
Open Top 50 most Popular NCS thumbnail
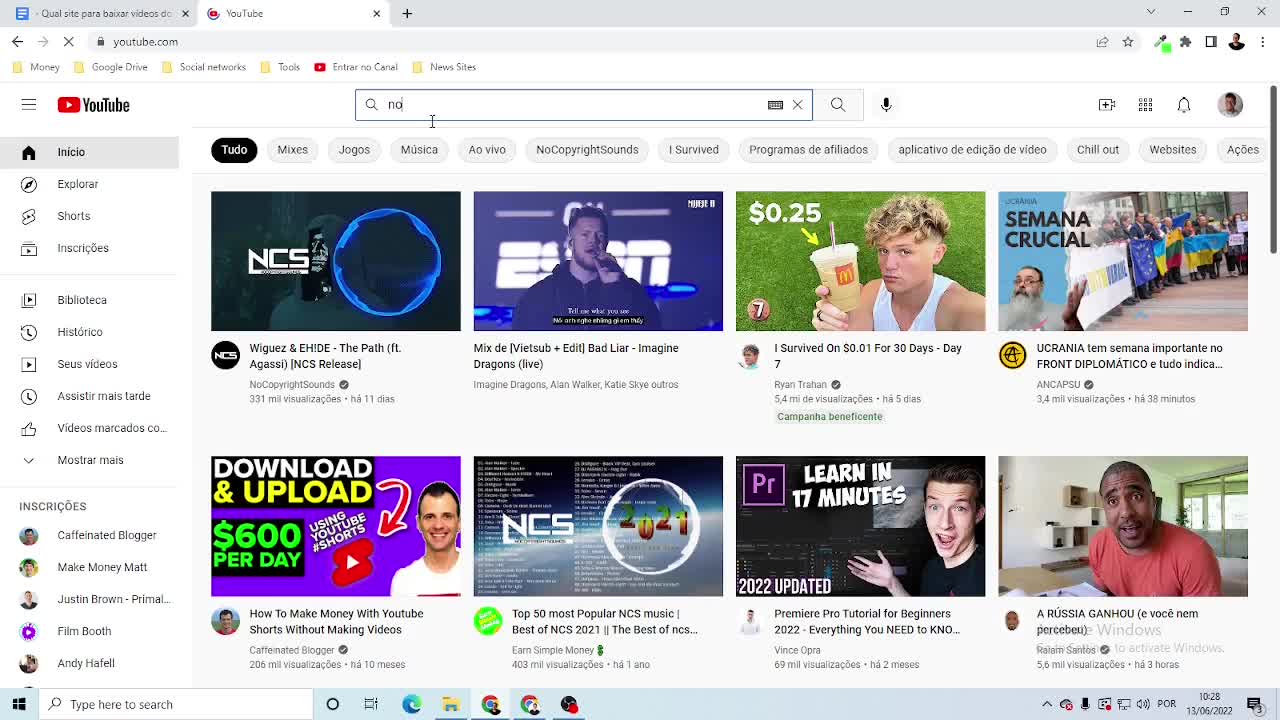pyautogui.click(x=598, y=526)
